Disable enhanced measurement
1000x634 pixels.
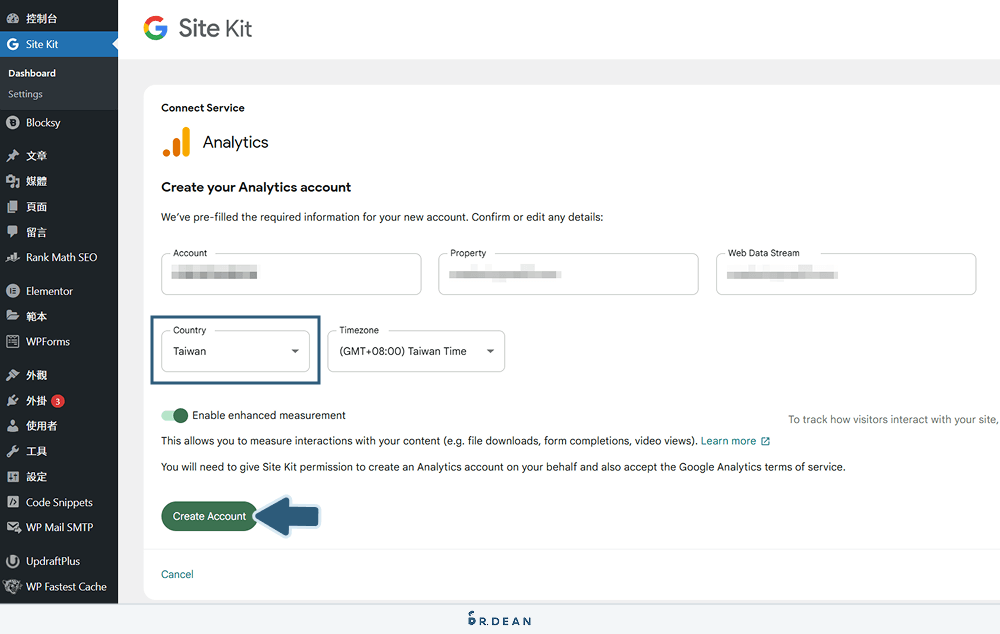click(x=174, y=415)
